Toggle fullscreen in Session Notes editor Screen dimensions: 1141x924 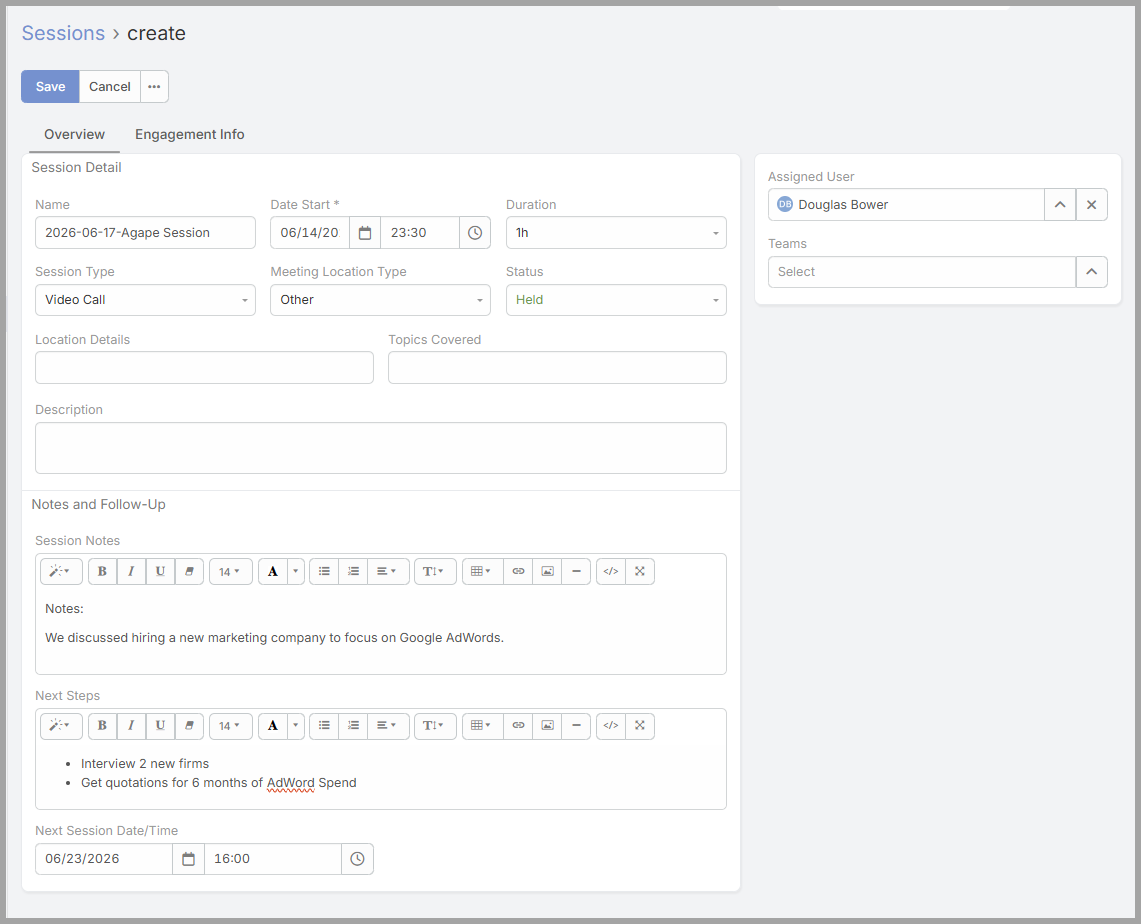pyautogui.click(x=640, y=571)
